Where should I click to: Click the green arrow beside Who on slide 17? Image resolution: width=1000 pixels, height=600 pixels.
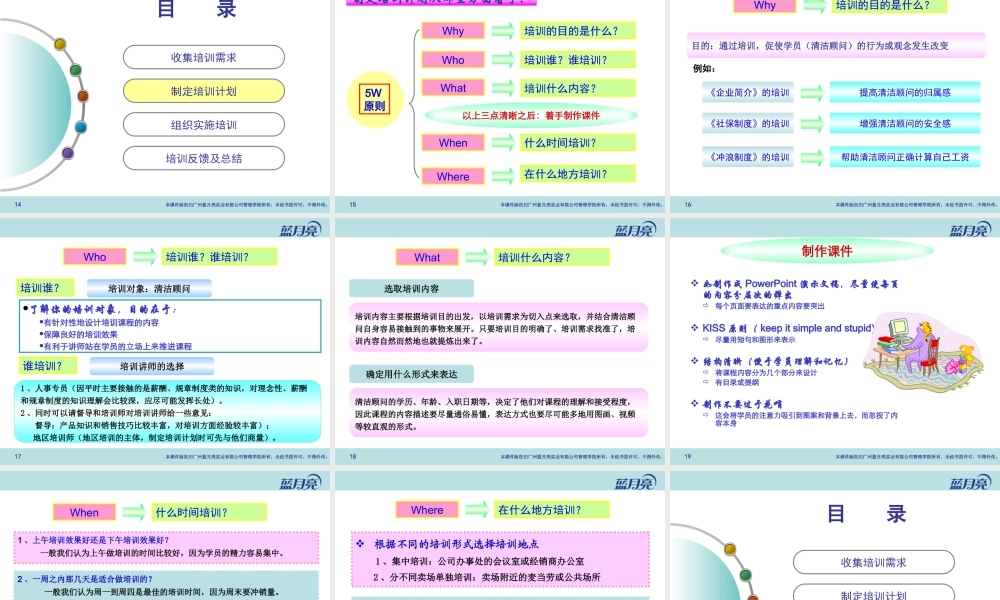(145, 257)
